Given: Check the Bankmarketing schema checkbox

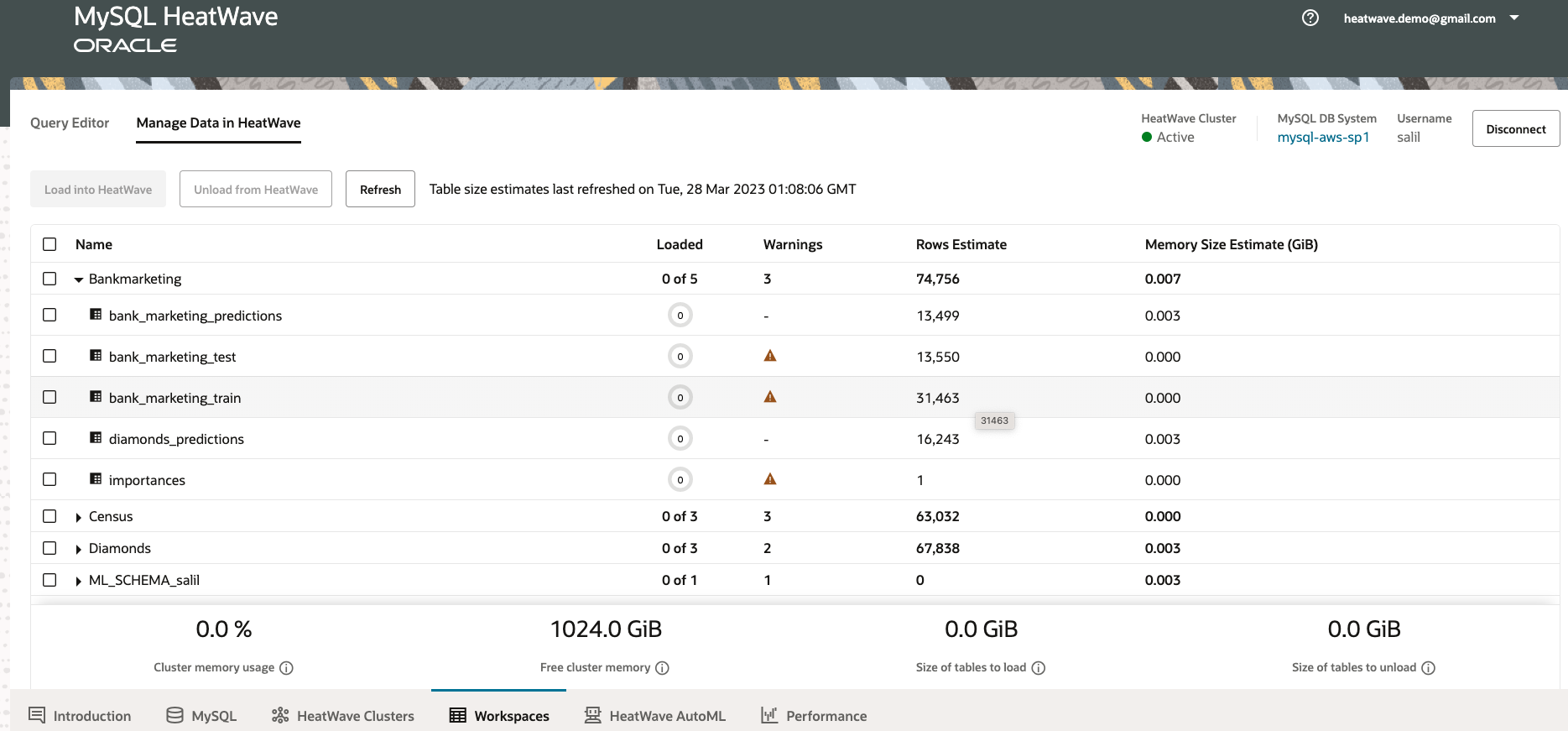Looking at the screenshot, I should [49, 279].
